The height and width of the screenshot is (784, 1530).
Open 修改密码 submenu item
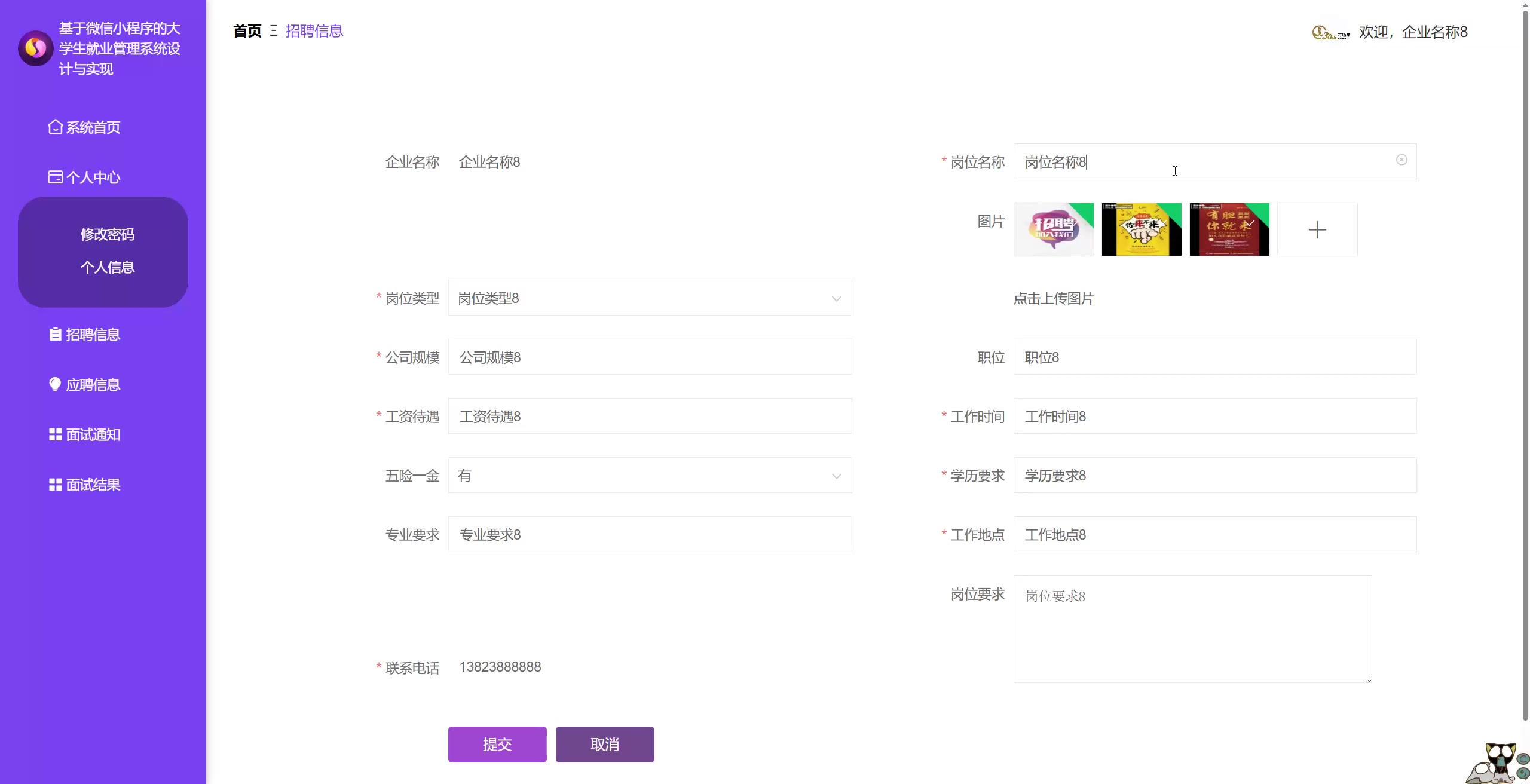pyautogui.click(x=108, y=234)
